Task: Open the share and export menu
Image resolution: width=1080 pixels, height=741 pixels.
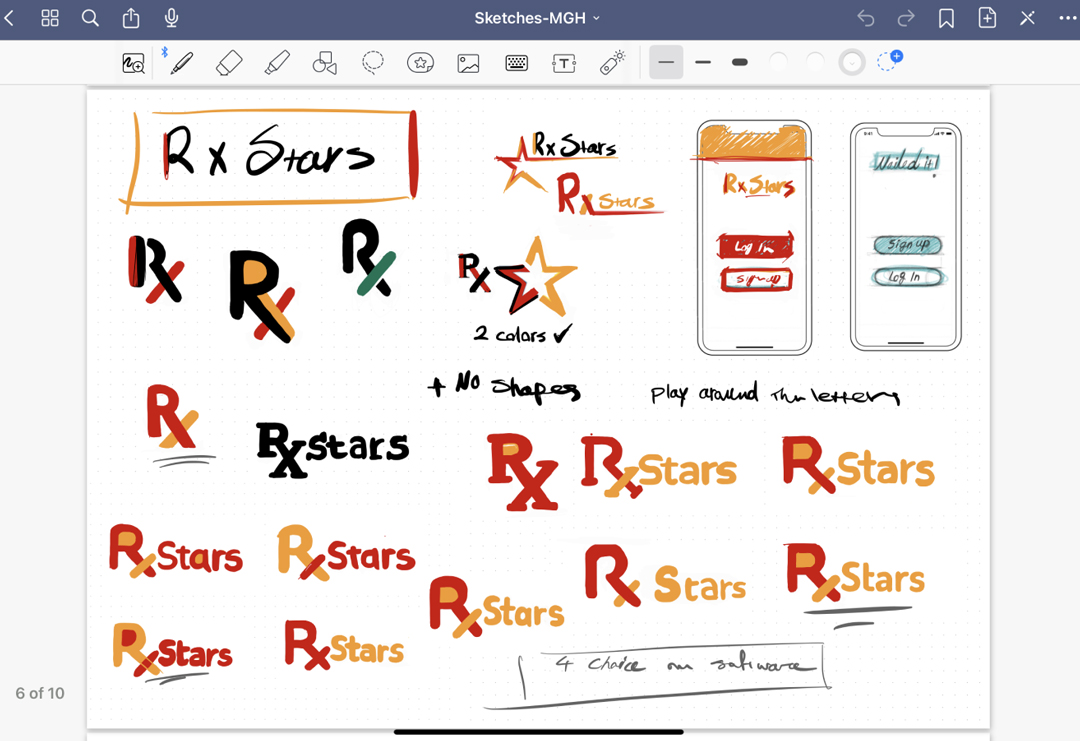Action: tap(131, 18)
